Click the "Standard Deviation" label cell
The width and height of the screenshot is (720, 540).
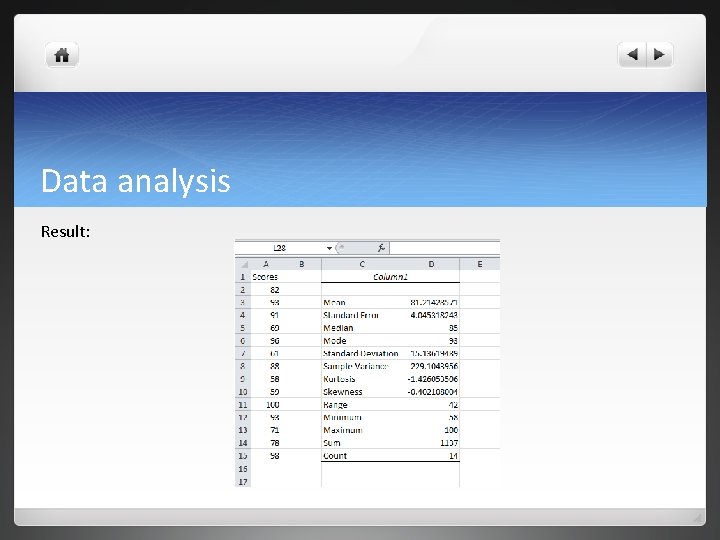point(360,353)
